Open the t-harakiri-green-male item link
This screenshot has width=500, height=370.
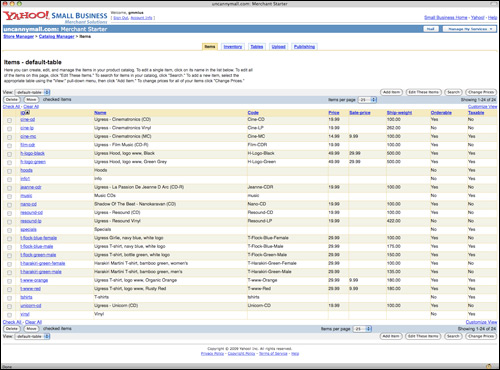click(41, 272)
